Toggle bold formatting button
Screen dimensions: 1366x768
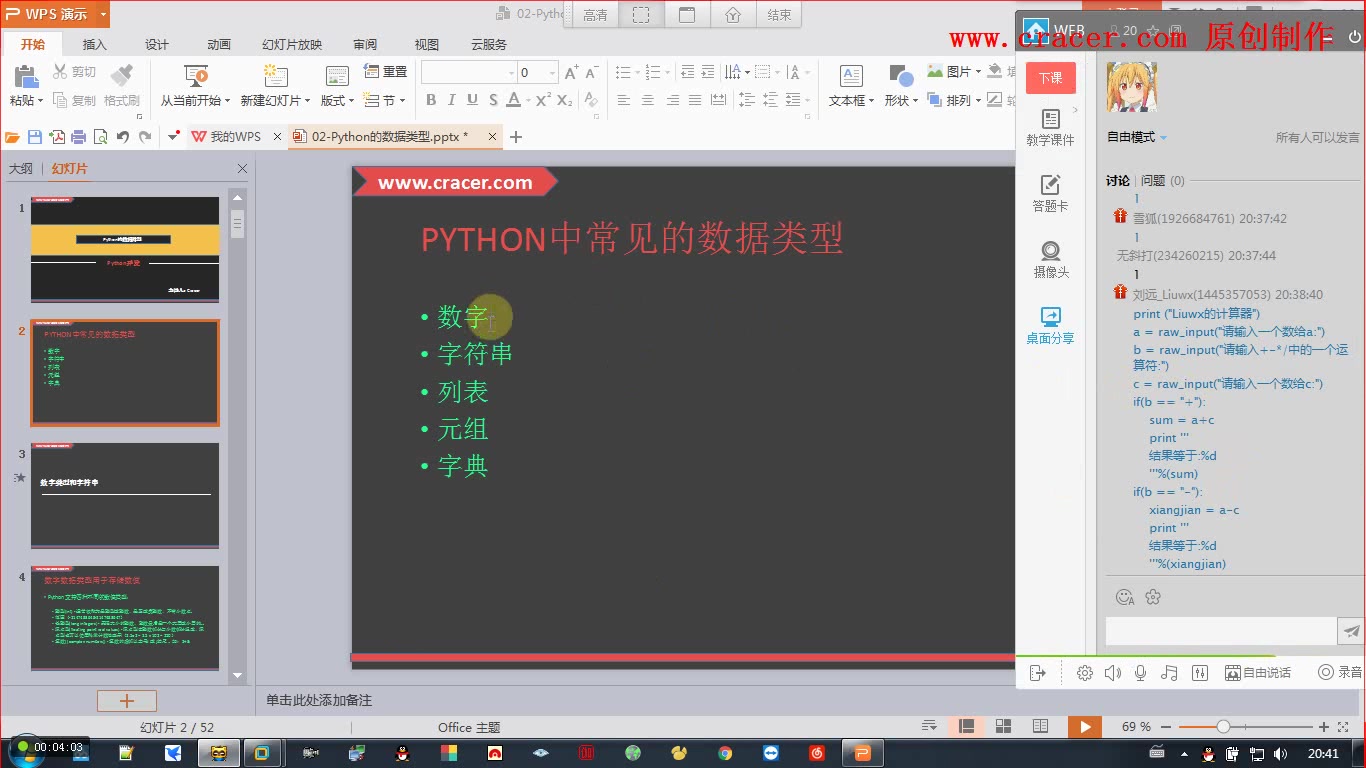pos(431,100)
